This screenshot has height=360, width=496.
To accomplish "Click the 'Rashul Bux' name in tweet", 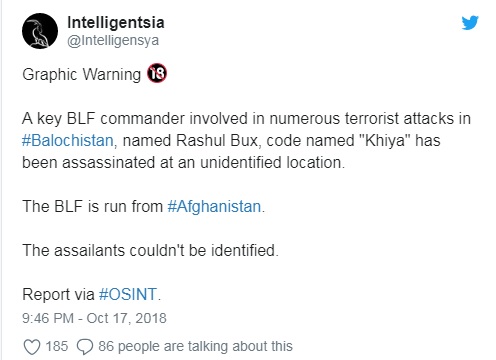I will [x=217, y=140].
